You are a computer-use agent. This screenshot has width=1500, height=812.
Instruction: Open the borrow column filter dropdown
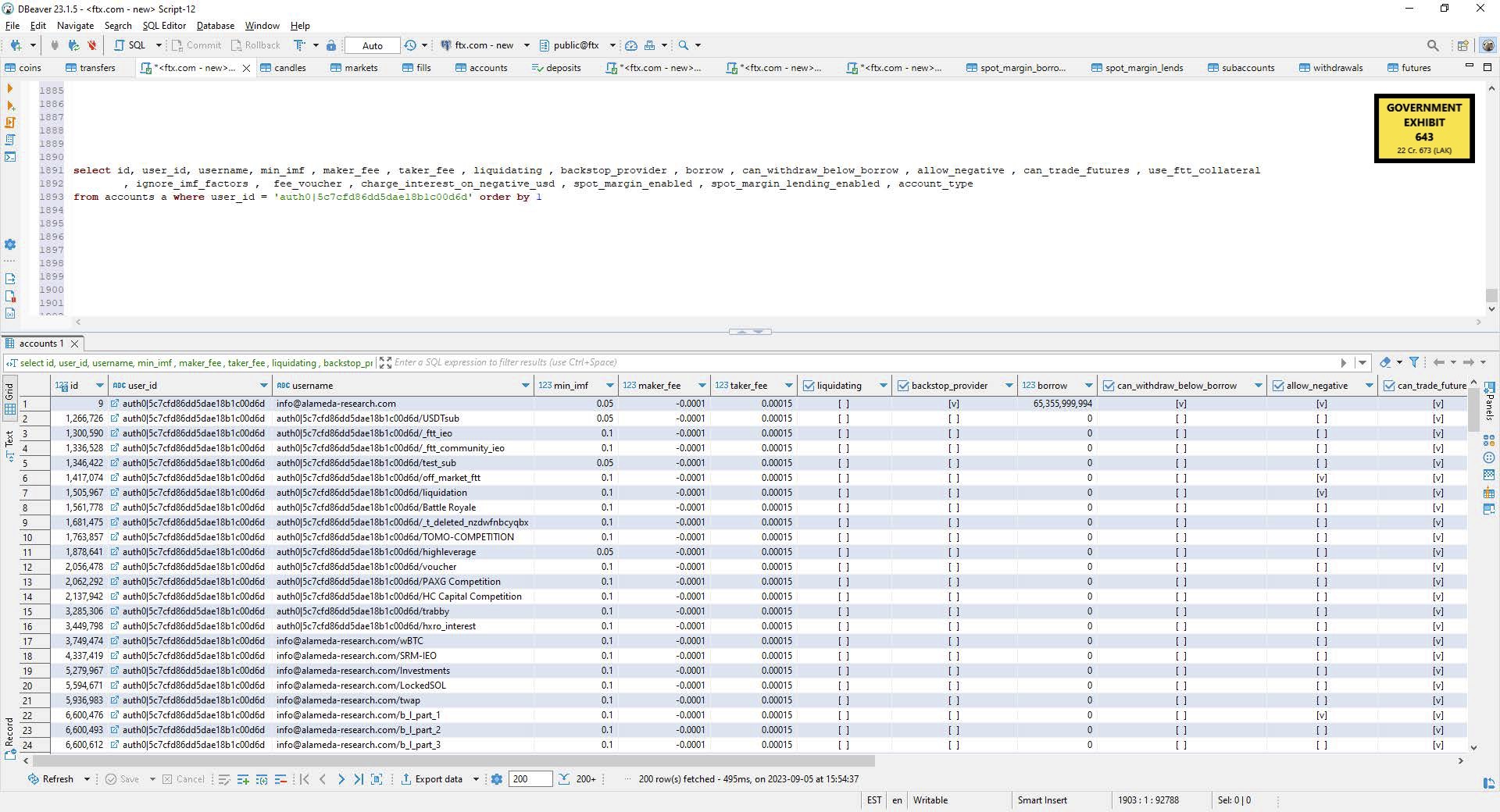1087,386
